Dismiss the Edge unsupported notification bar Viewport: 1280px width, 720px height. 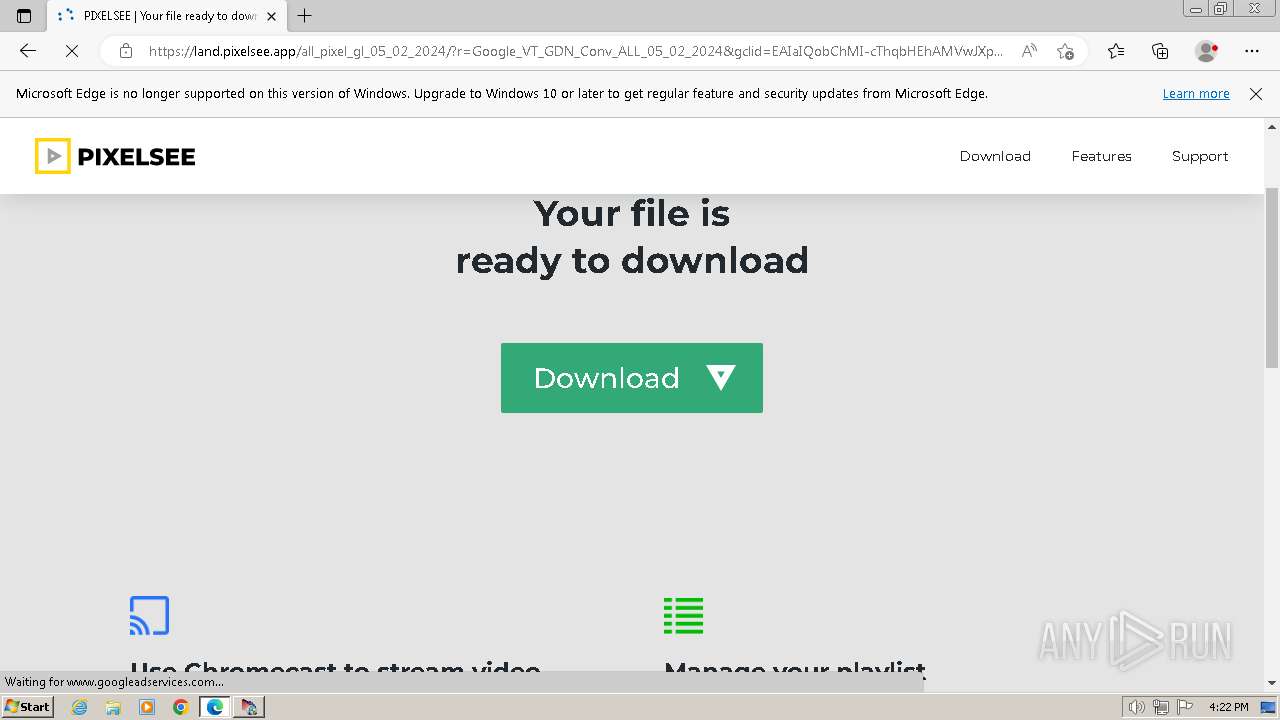click(1256, 94)
